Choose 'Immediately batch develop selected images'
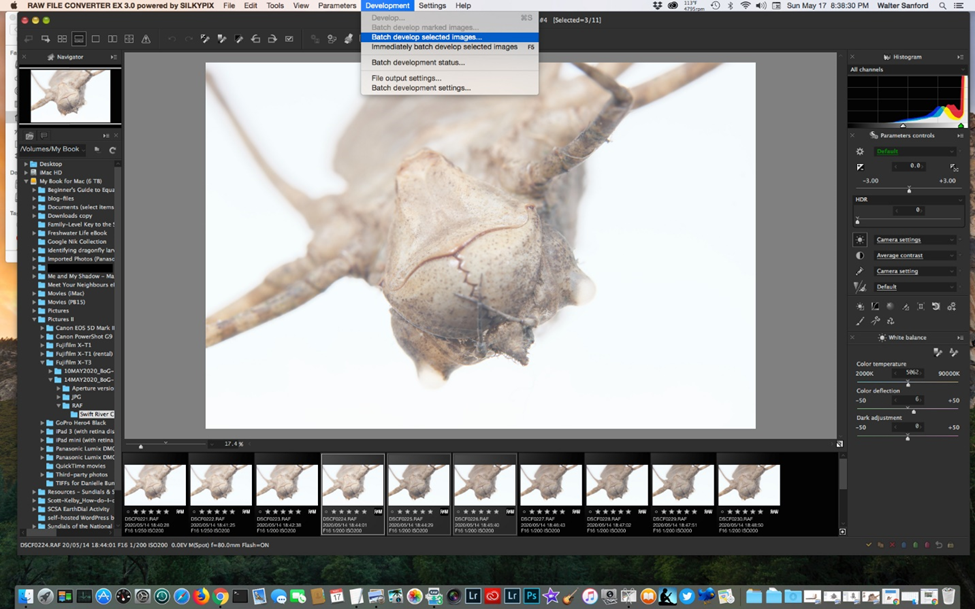Viewport: 975px width, 609px height. tap(450, 47)
